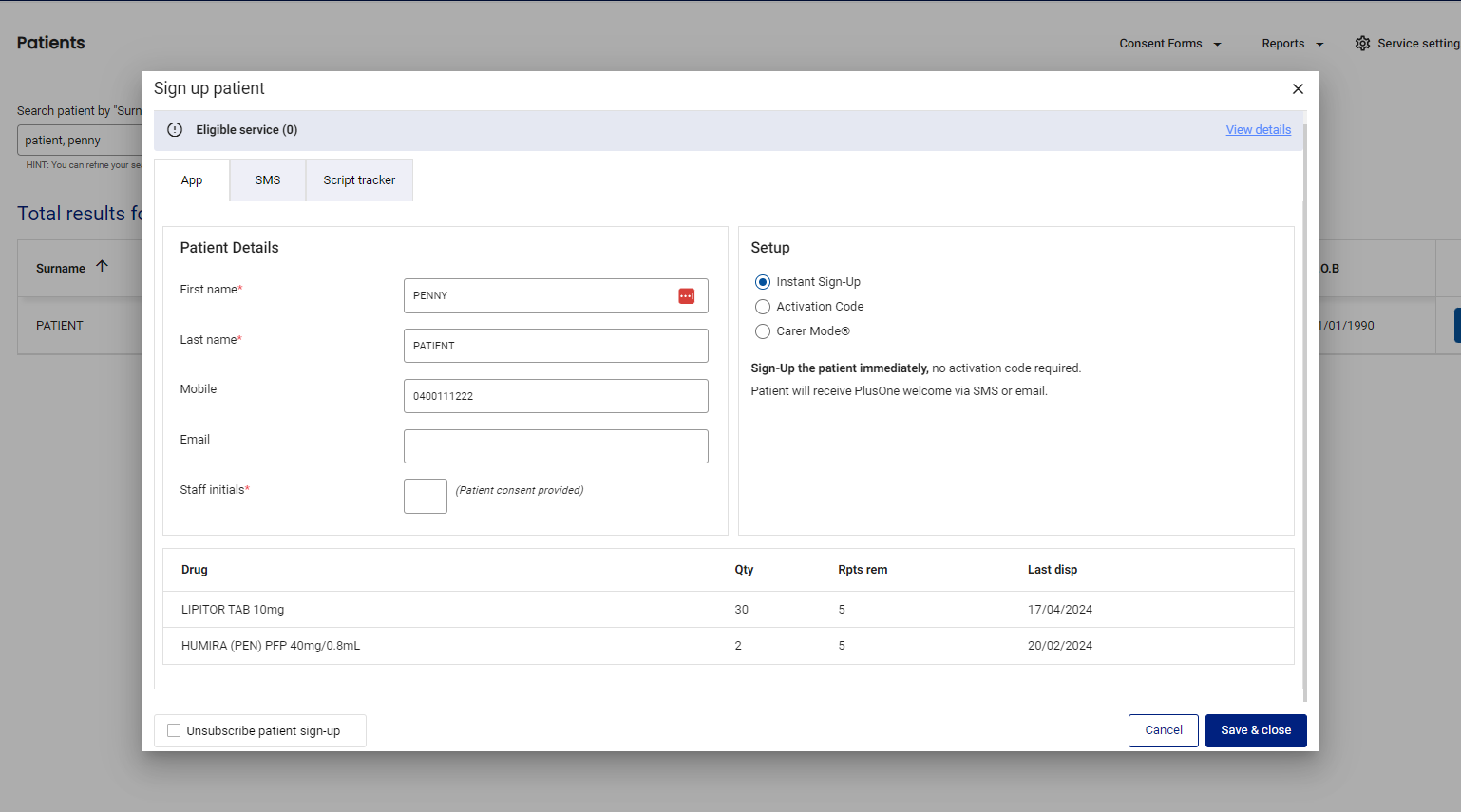The height and width of the screenshot is (812, 1461).
Task: Click the View details link
Action: click(x=1258, y=130)
